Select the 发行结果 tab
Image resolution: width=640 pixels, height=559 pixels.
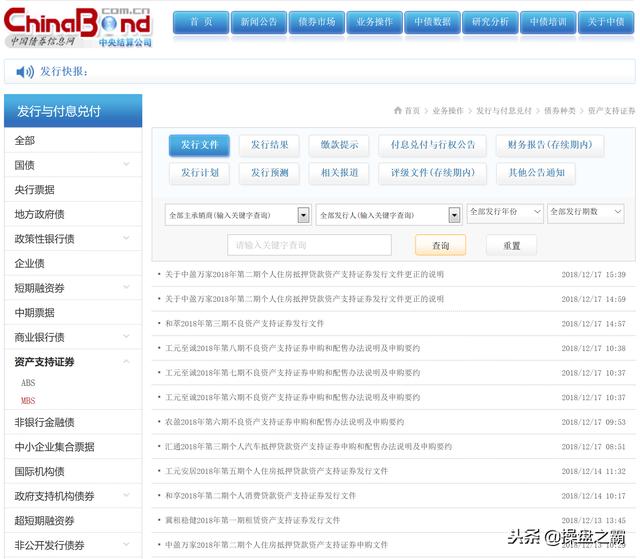(269, 145)
